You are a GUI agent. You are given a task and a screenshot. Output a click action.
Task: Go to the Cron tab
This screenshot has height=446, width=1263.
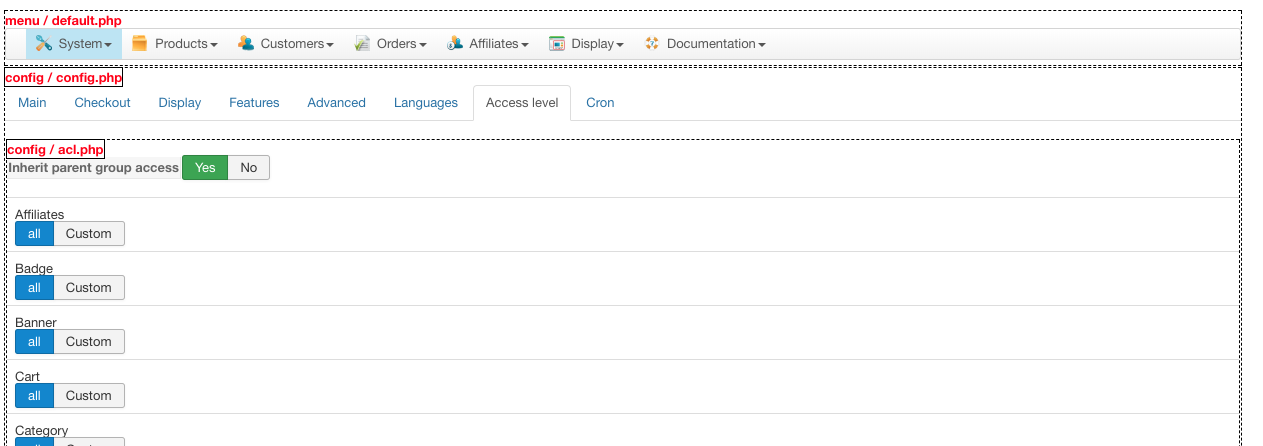pyautogui.click(x=600, y=103)
